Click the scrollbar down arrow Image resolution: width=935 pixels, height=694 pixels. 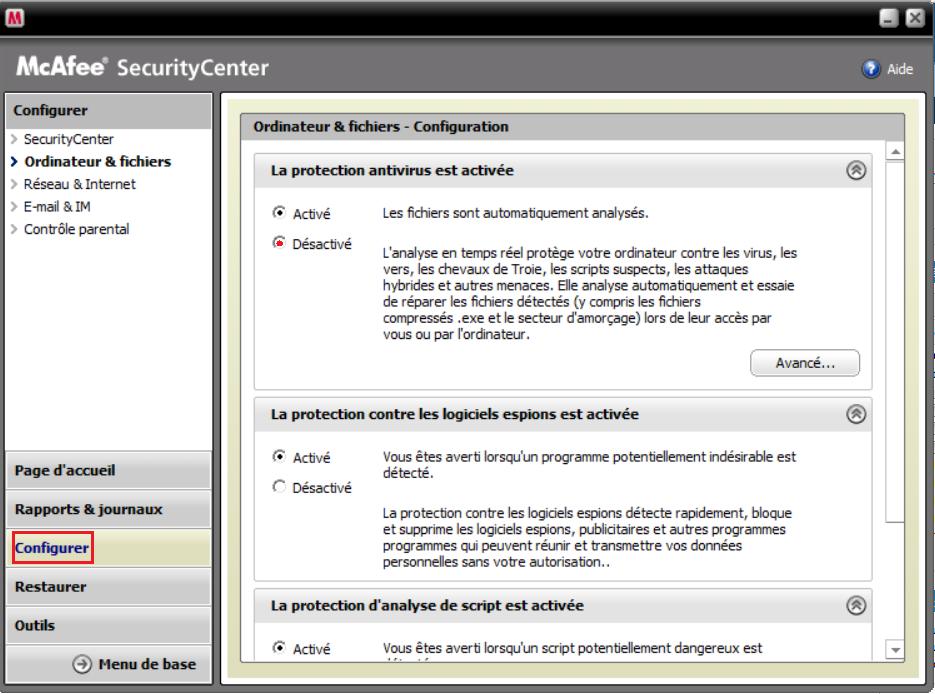point(895,650)
